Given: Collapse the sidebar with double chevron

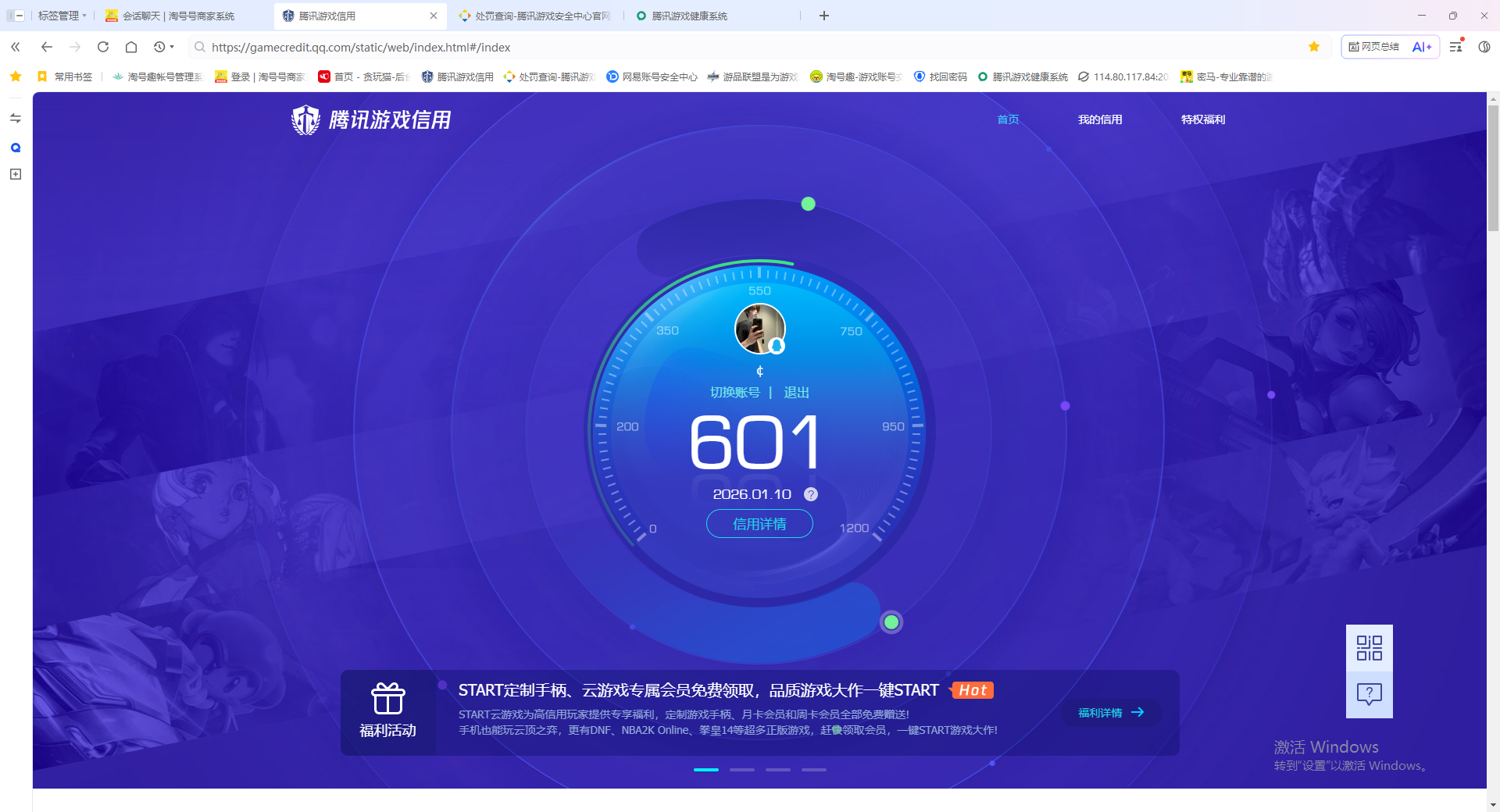Looking at the screenshot, I should click(16, 47).
